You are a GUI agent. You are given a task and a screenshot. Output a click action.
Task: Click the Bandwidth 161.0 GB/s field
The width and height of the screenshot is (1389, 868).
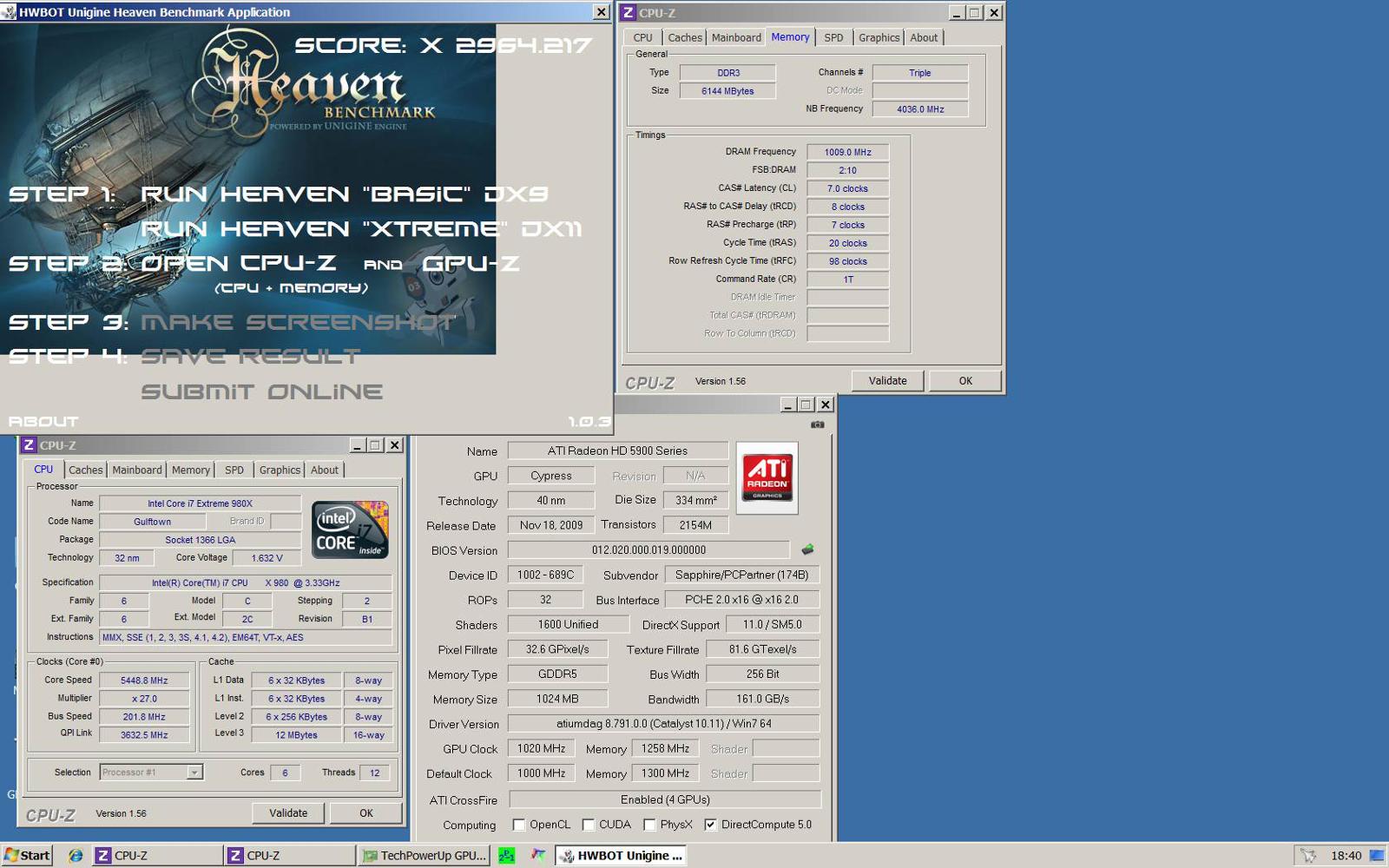pyautogui.click(x=762, y=699)
